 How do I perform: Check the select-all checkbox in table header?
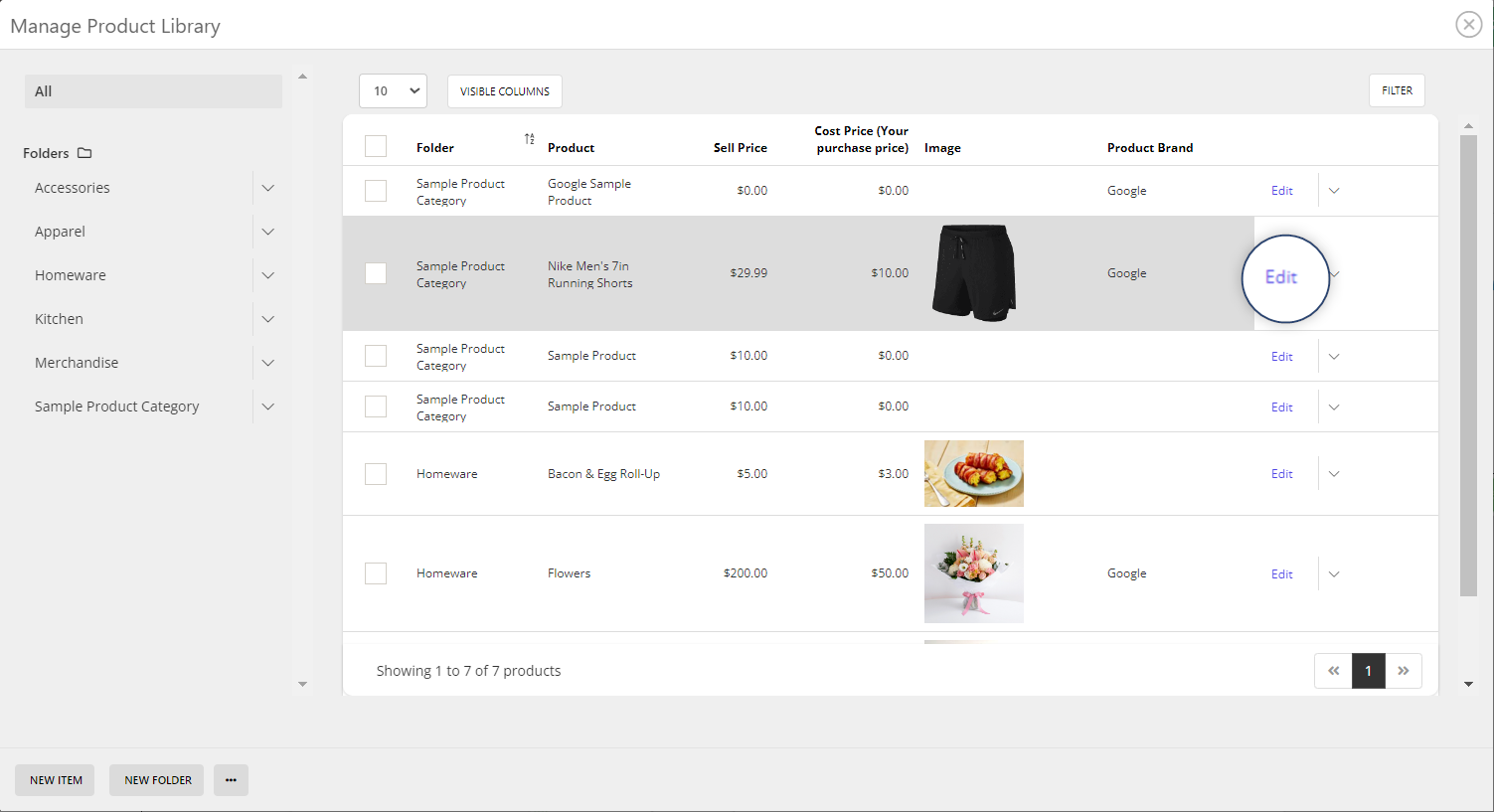(x=376, y=145)
